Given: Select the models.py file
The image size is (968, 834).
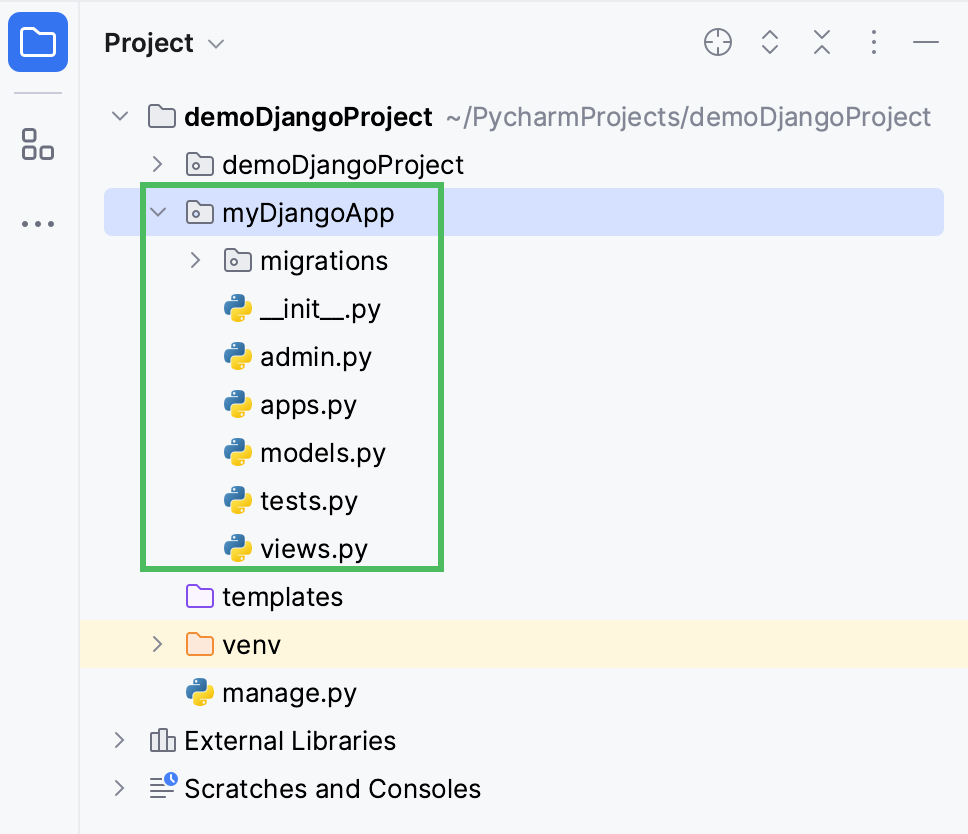Looking at the screenshot, I should [x=321, y=452].
